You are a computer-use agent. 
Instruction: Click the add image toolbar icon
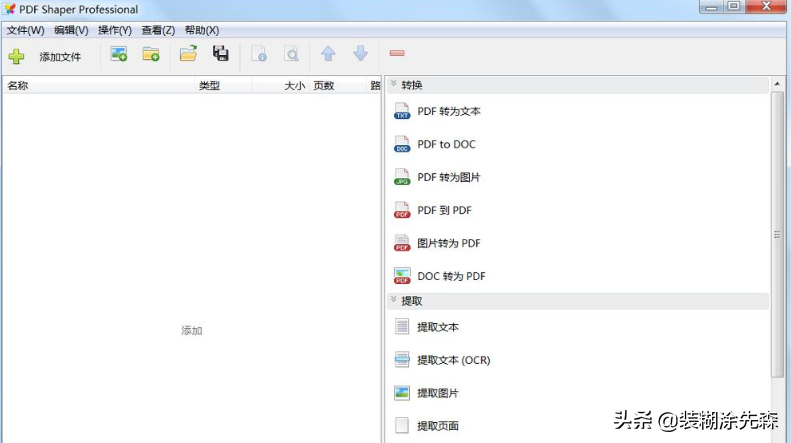[x=119, y=54]
